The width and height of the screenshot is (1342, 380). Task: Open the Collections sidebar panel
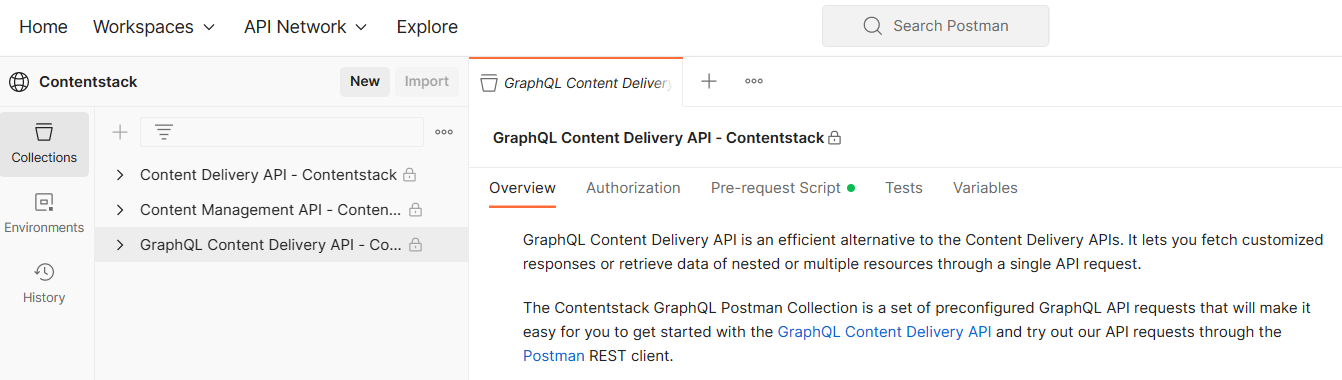[44, 144]
